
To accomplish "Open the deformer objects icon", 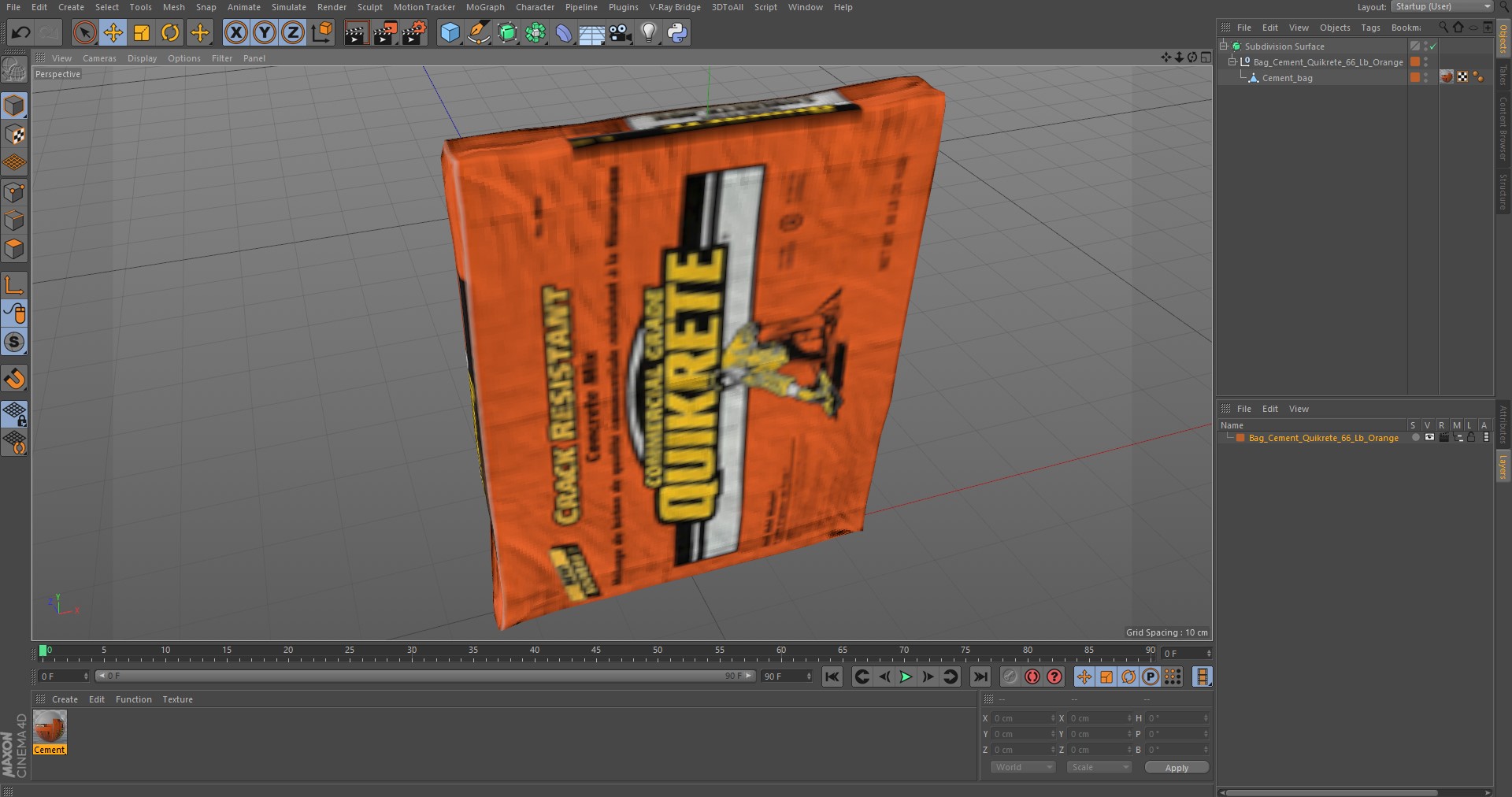I will (564, 32).
